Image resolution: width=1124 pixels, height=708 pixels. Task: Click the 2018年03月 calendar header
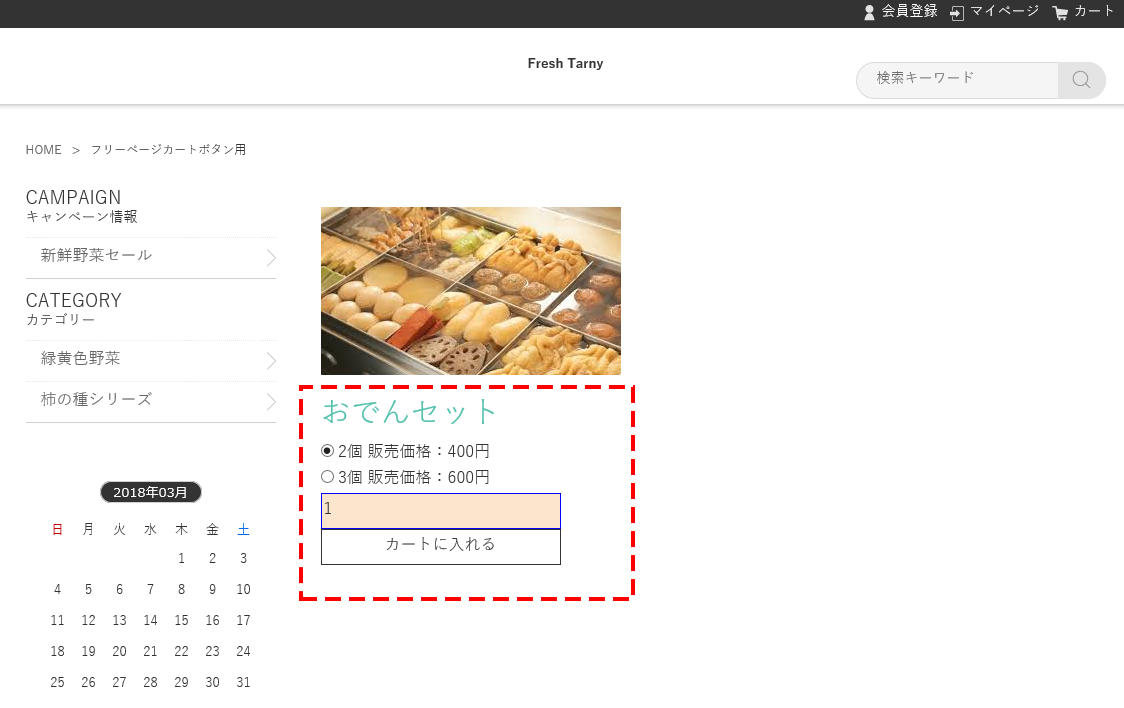tap(151, 492)
